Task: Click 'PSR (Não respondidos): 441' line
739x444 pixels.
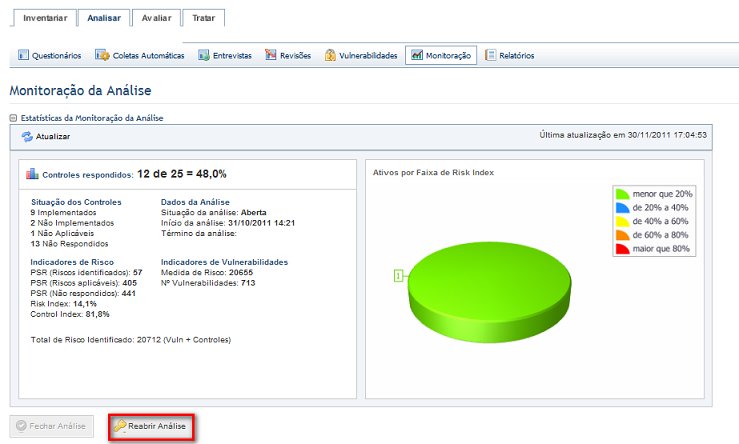Action: click(83, 293)
